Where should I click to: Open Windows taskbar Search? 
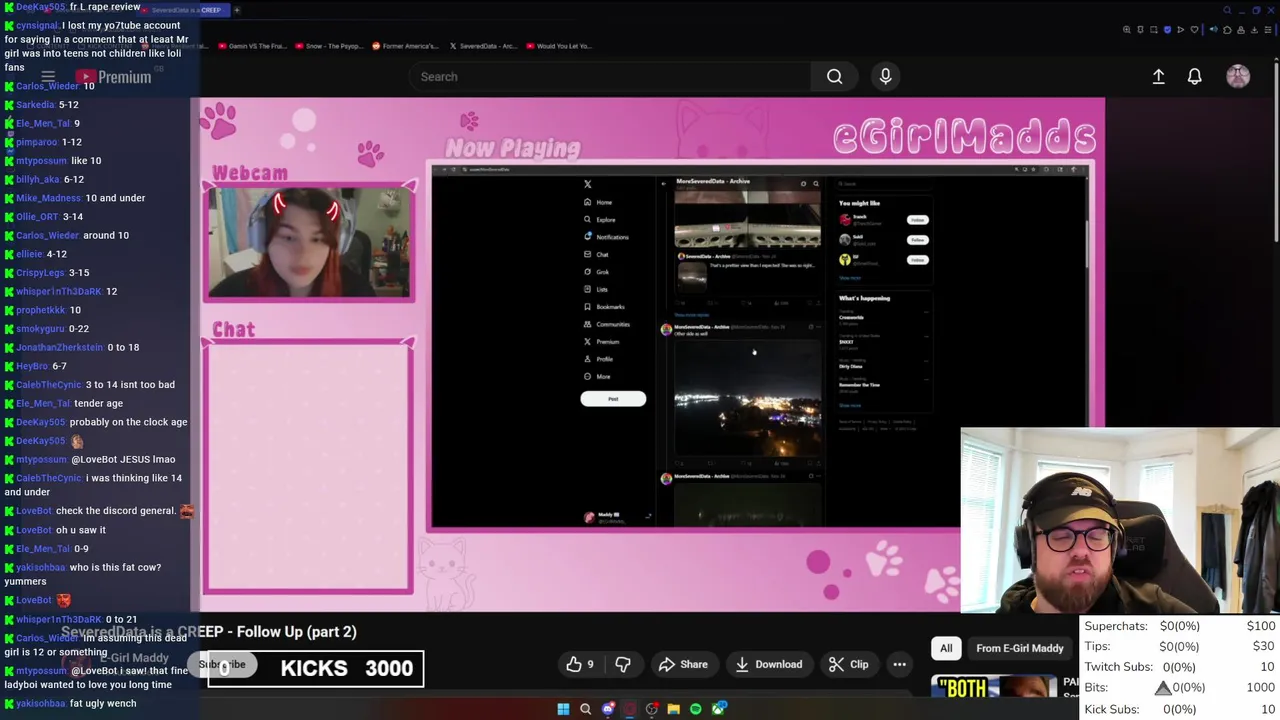click(585, 709)
